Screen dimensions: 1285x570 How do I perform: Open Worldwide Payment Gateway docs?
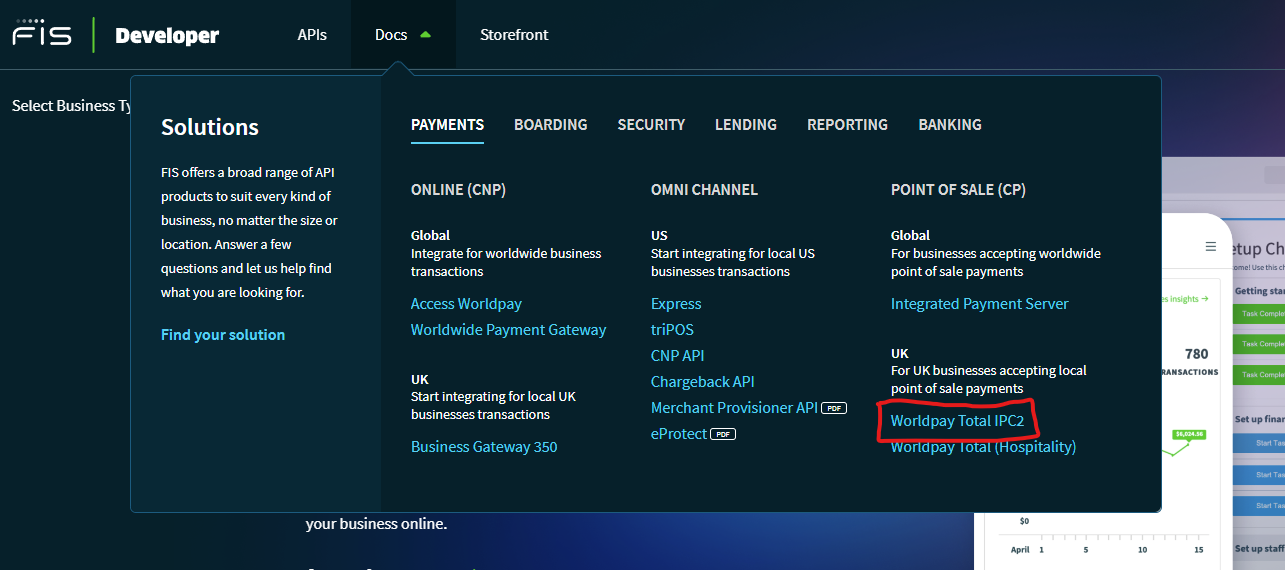pos(508,330)
